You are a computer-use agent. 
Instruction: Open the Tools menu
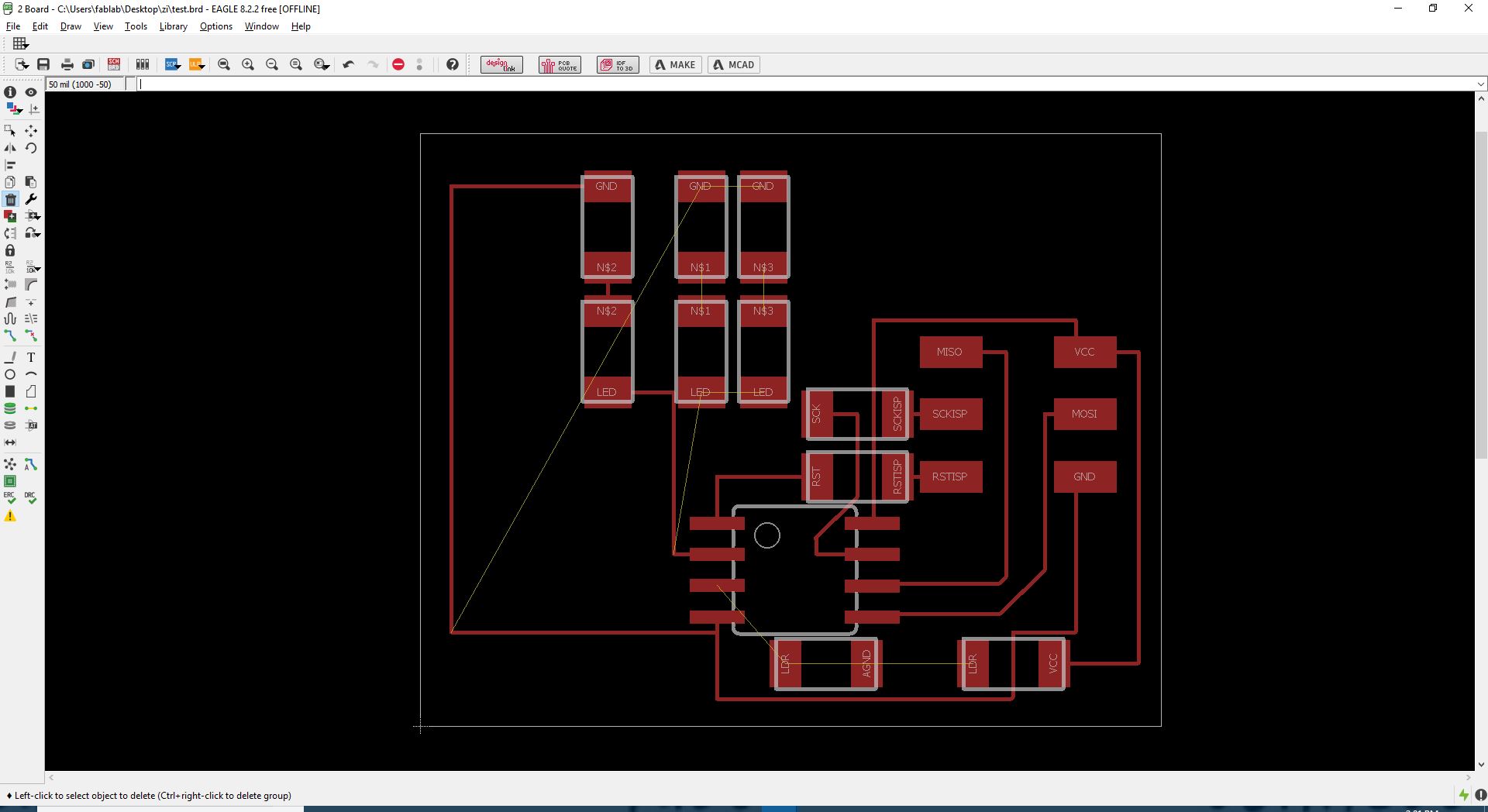pyautogui.click(x=136, y=26)
